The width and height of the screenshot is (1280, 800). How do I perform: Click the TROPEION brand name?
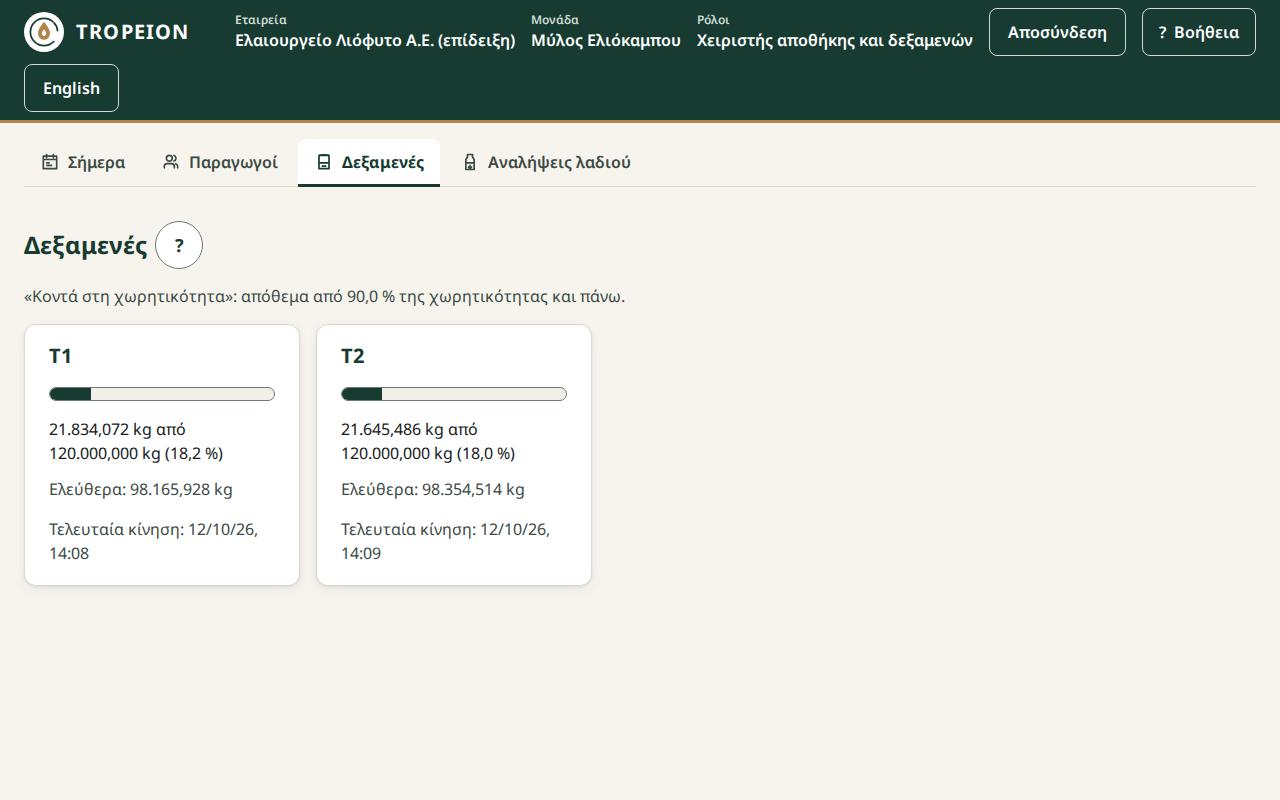[132, 32]
